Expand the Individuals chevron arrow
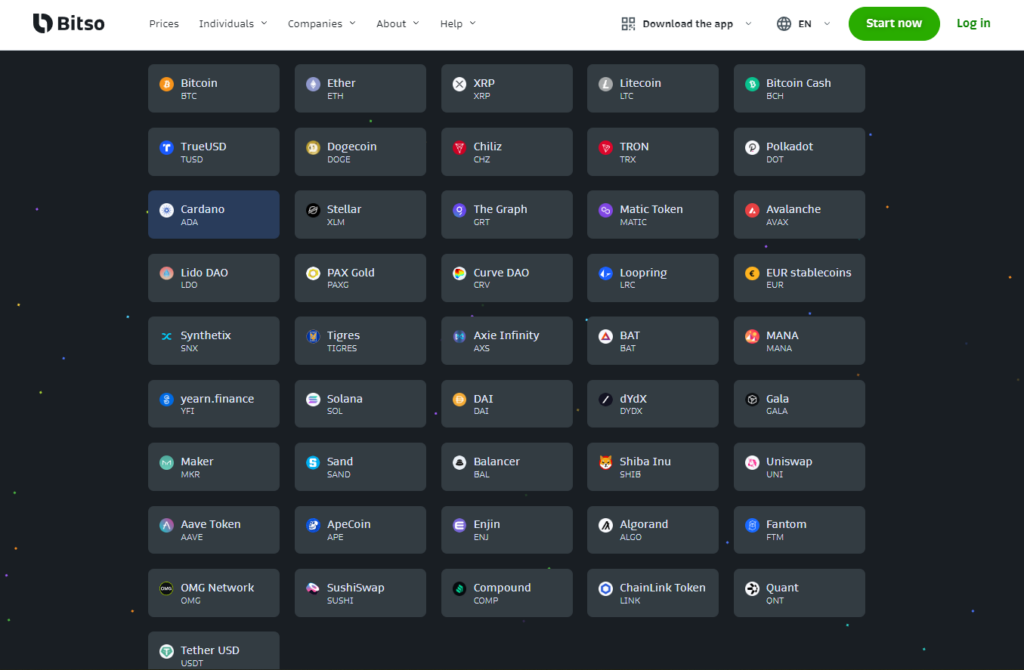The image size is (1024, 670). (x=264, y=24)
